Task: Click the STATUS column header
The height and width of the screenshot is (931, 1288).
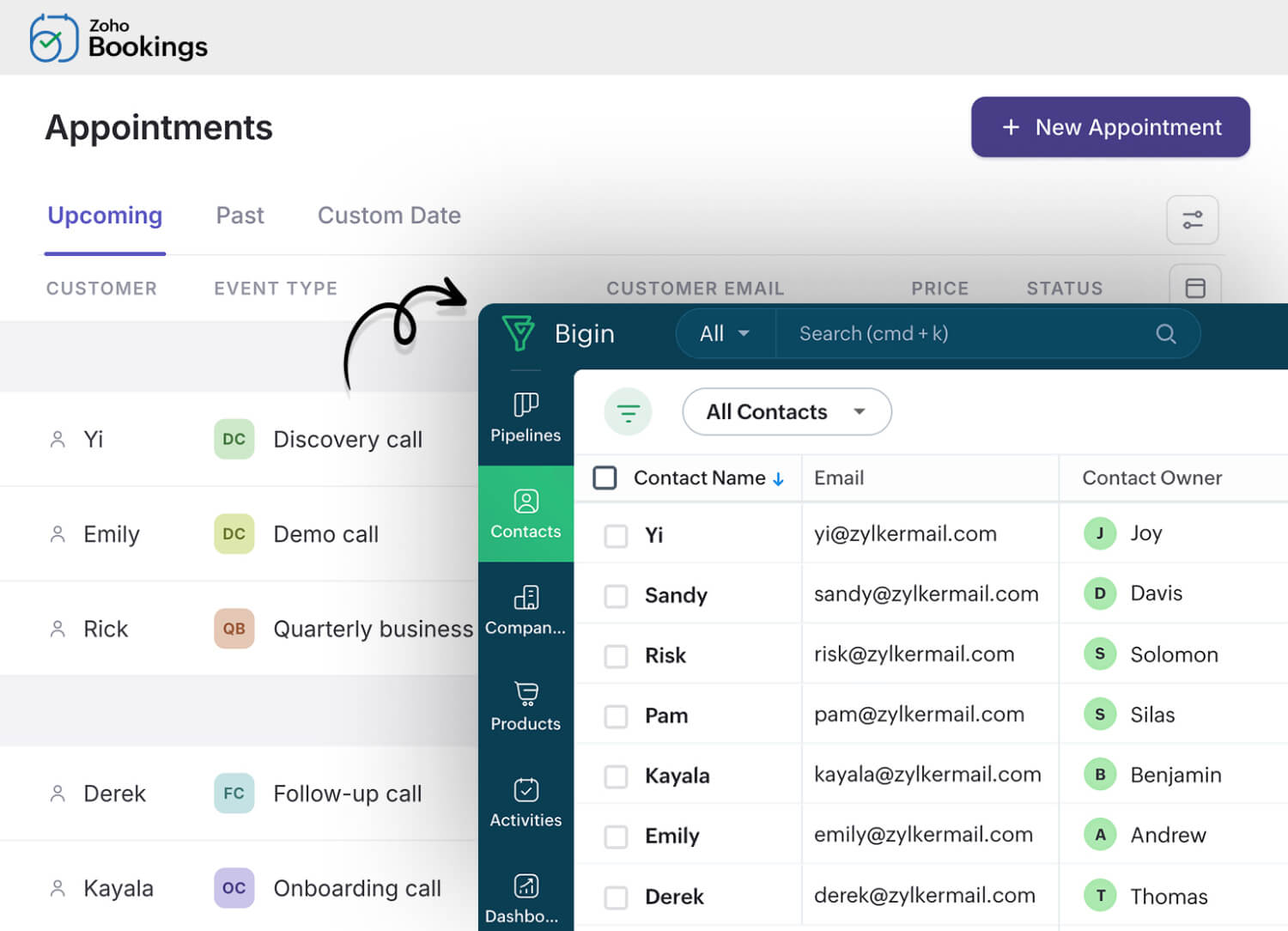Action: click(1065, 289)
